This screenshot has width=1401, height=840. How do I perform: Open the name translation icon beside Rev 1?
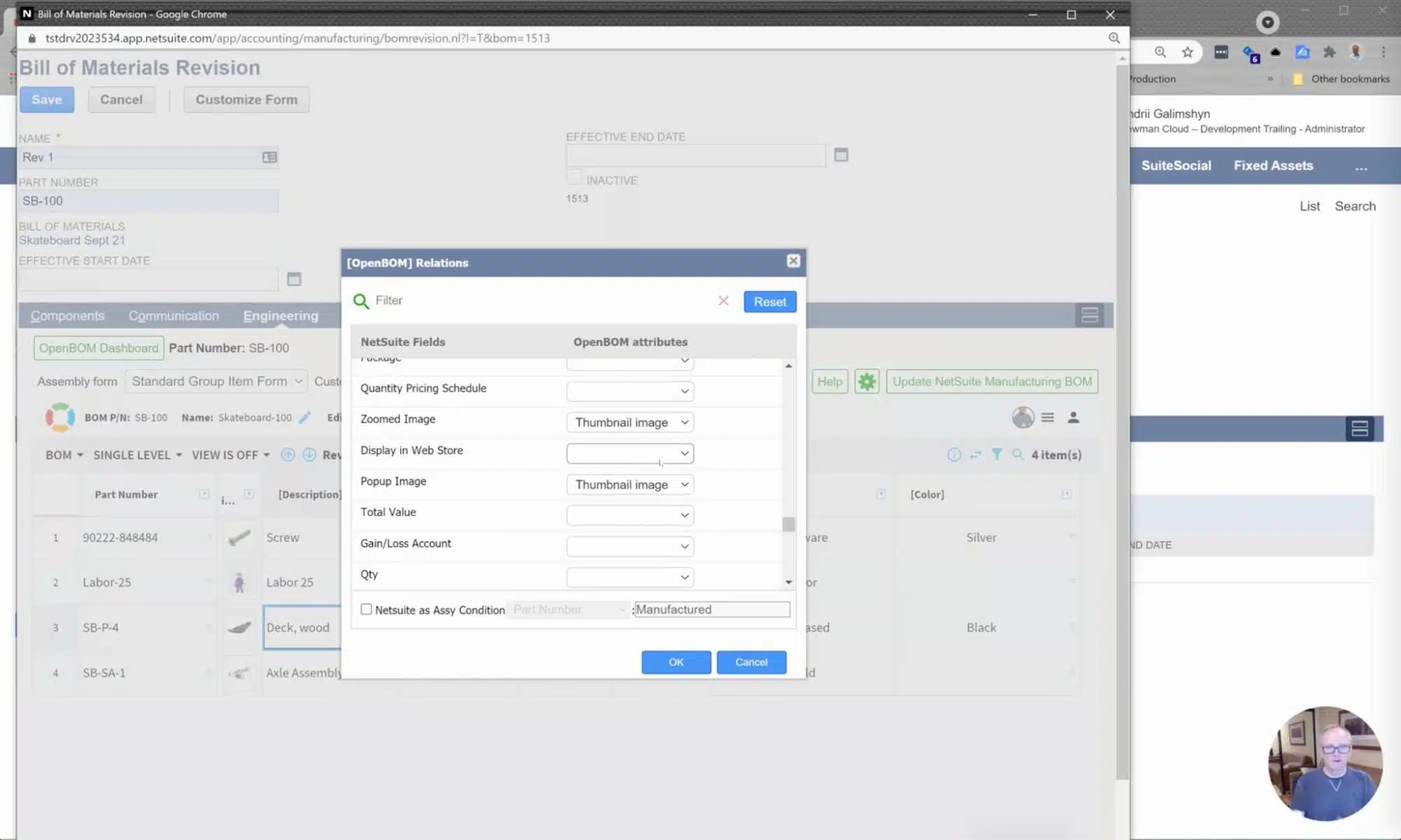[269, 158]
